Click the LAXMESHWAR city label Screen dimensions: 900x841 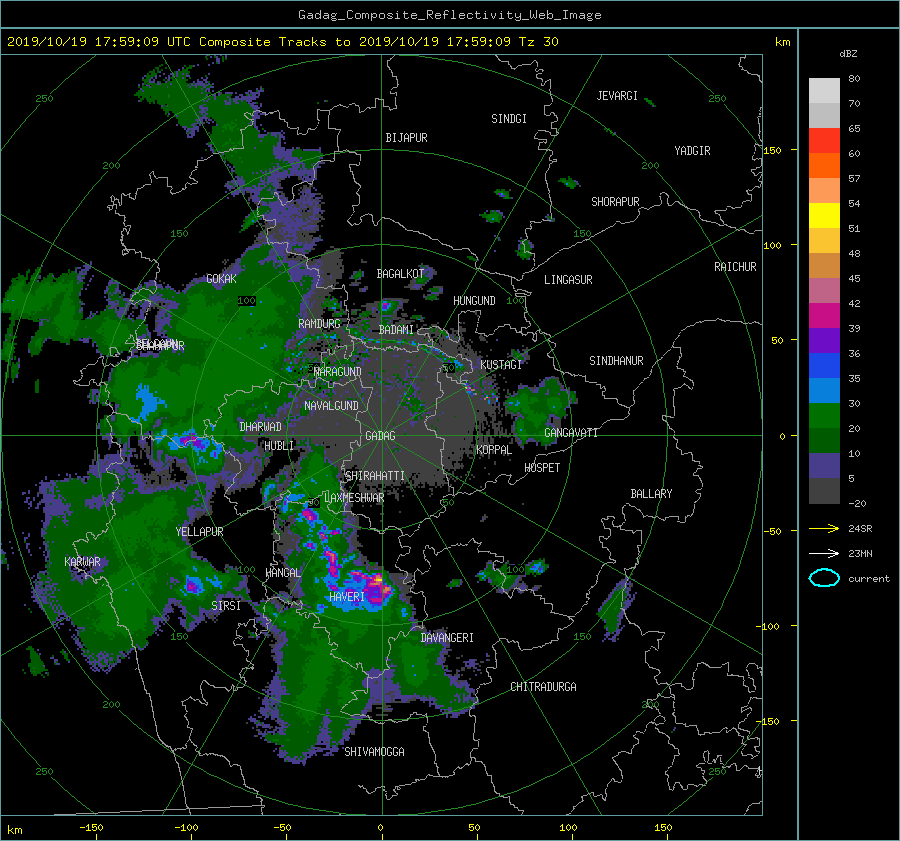(x=354, y=498)
